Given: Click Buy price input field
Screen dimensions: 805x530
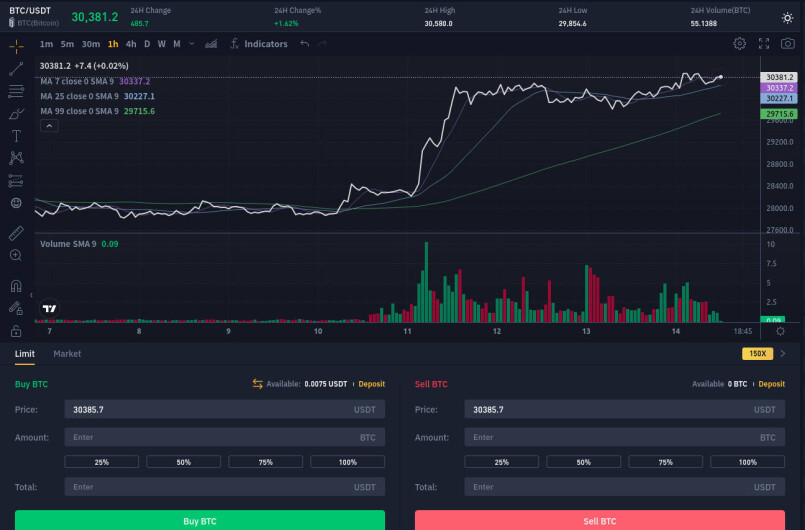Looking at the screenshot, I should (224, 409).
